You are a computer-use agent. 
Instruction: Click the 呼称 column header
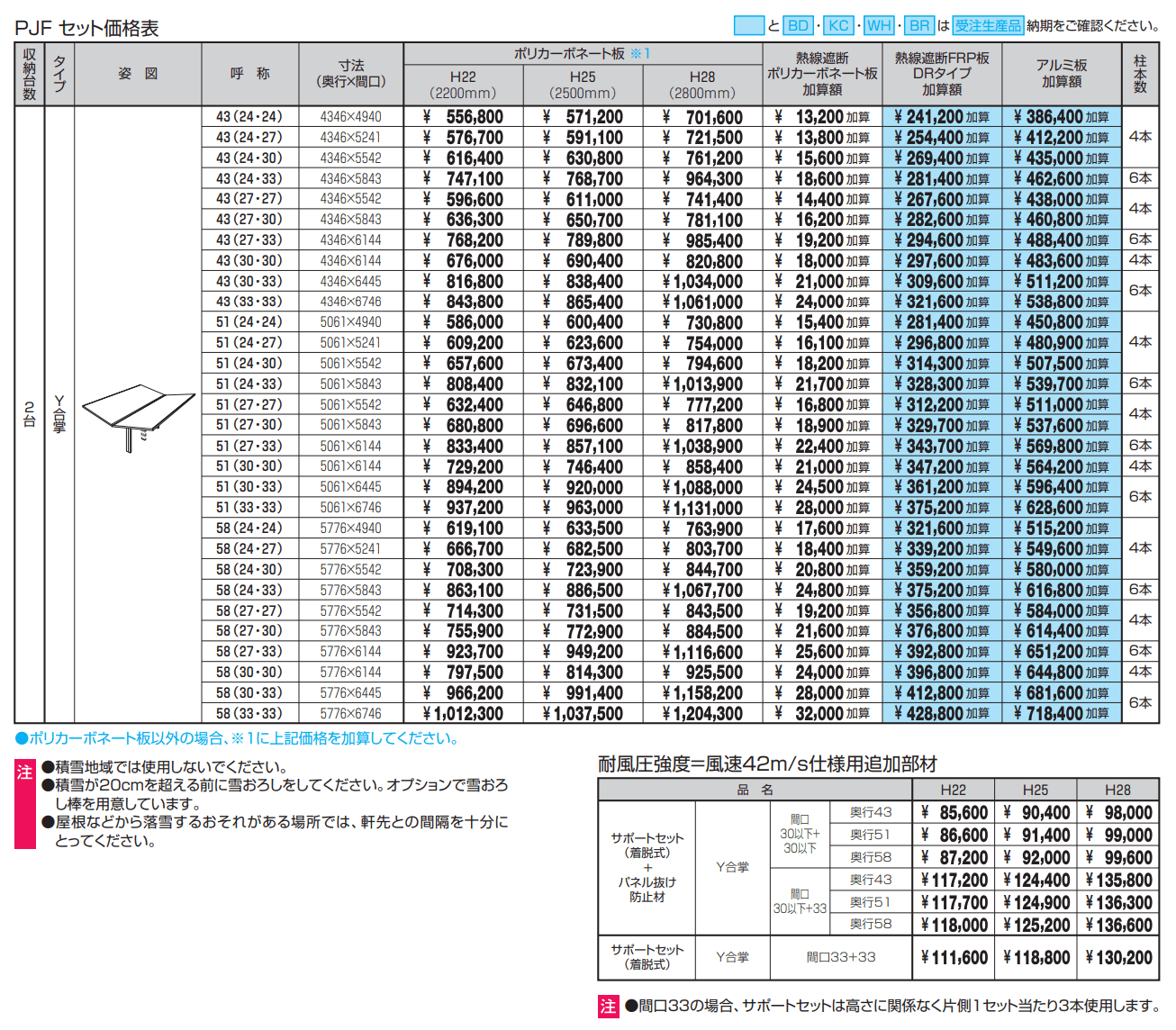point(249,75)
